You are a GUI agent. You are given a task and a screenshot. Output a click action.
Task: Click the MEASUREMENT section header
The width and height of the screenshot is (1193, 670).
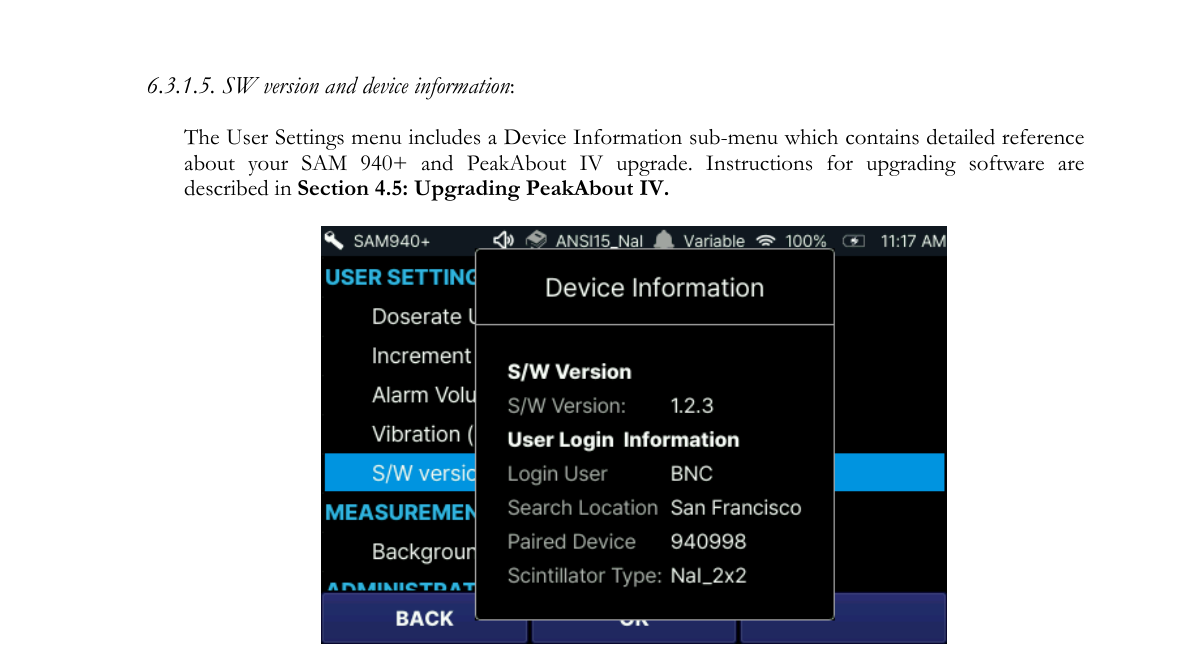click(400, 513)
